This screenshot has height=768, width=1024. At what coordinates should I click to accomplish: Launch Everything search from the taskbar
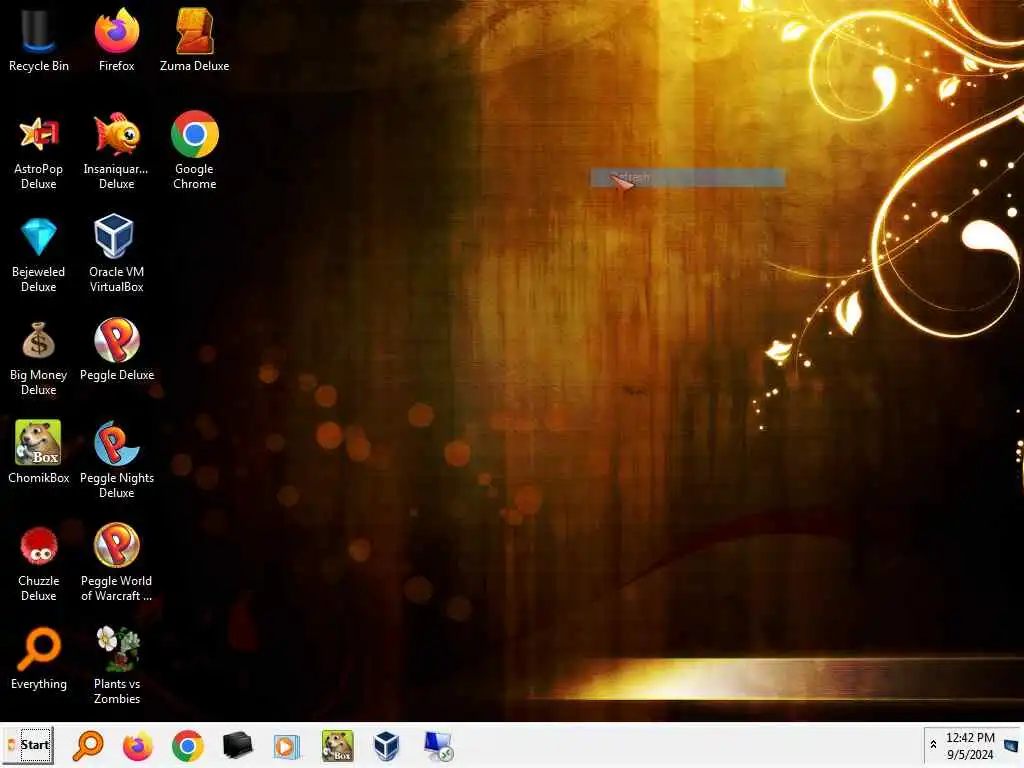coord(88,746)
